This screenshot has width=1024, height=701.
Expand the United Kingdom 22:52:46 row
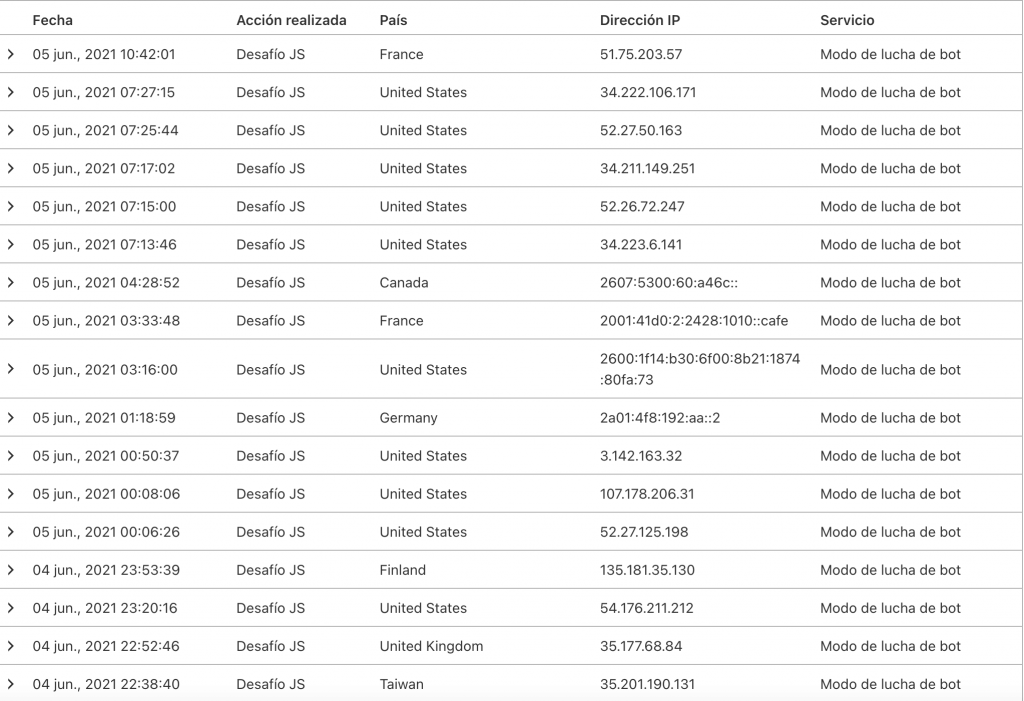tap(11, 645)
